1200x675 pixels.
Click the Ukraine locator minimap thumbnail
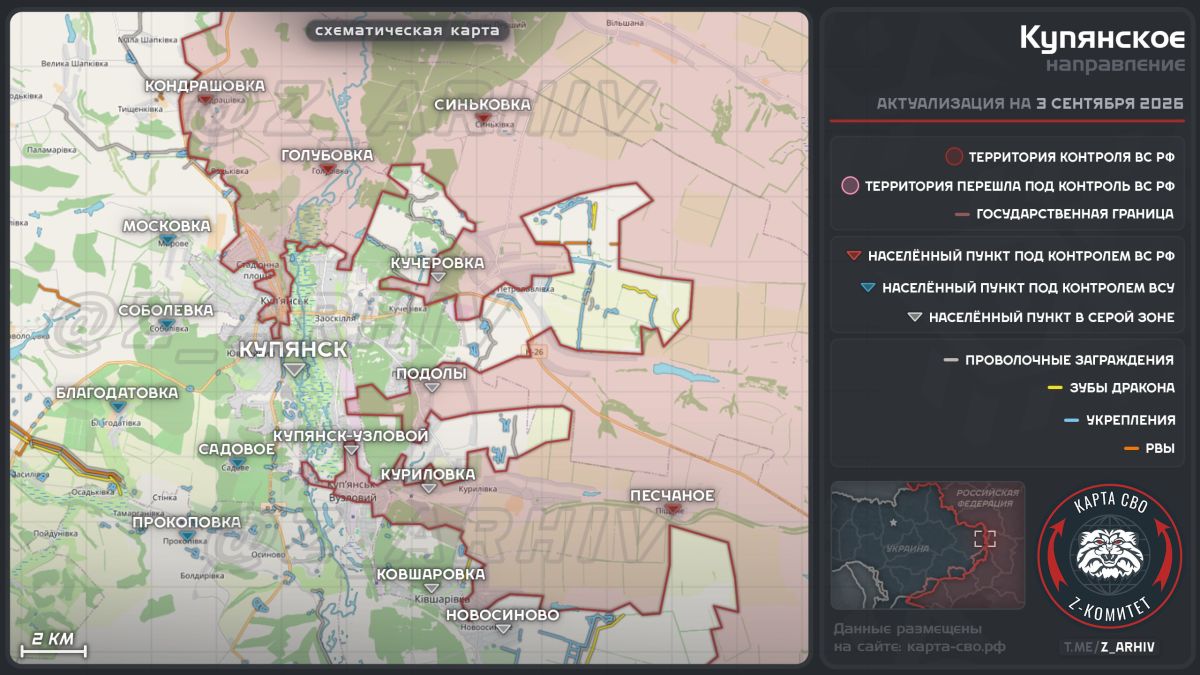[x=928, y=545]
